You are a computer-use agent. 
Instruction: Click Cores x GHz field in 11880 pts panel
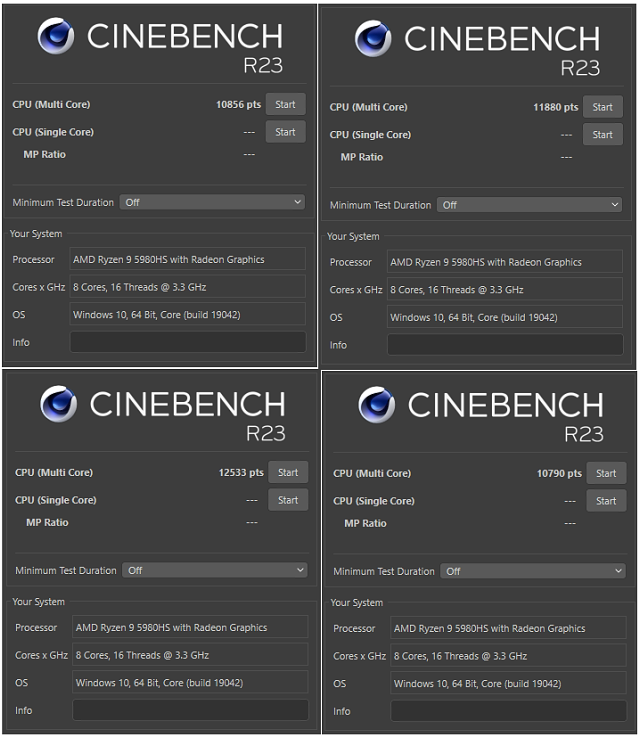coord(505,290)
